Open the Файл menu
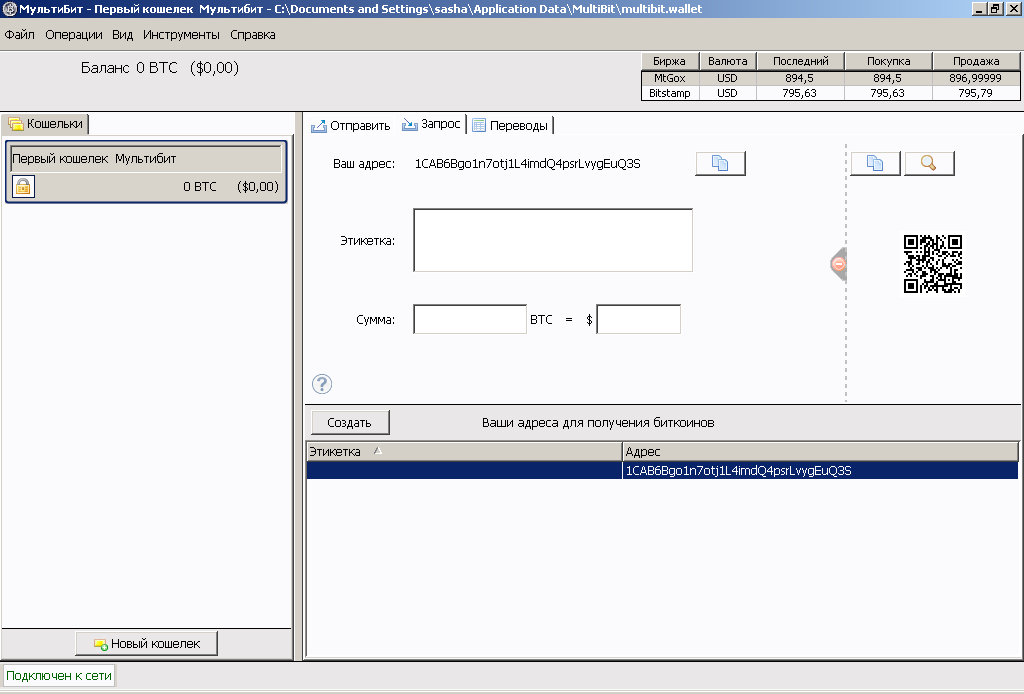The height and width of the screenshot is (694, 1024). [20, 35]
